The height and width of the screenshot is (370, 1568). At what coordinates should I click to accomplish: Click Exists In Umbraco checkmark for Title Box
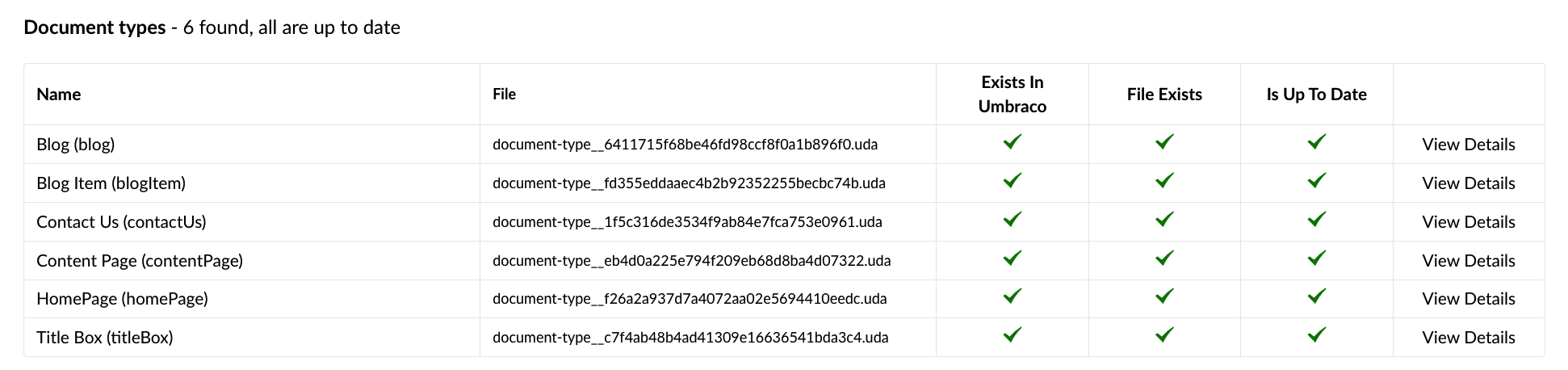click(x=1012, y=335)
